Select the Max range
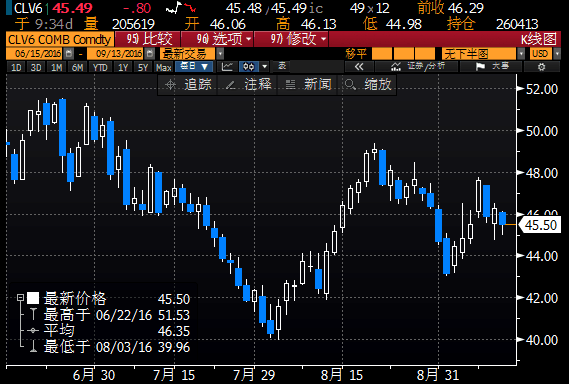The image size is (569, 384). click(164, 67)
